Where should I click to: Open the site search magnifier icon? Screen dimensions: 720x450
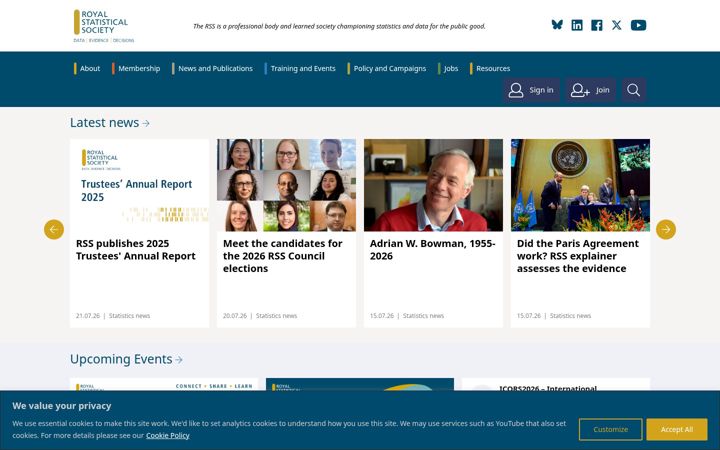(x=634, y=90)
